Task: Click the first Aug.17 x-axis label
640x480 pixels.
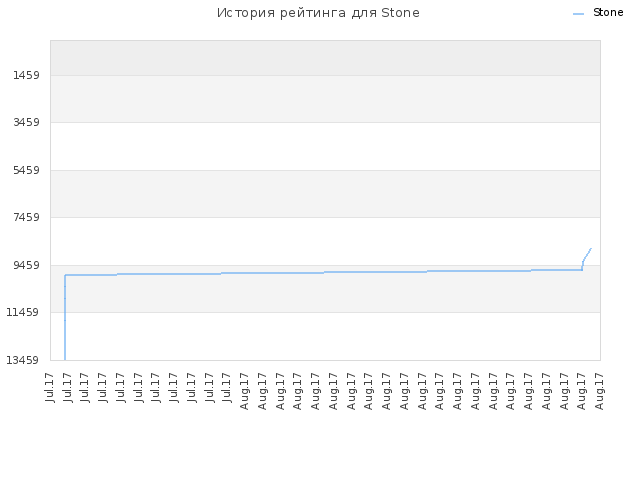Action: click(244, 391)
